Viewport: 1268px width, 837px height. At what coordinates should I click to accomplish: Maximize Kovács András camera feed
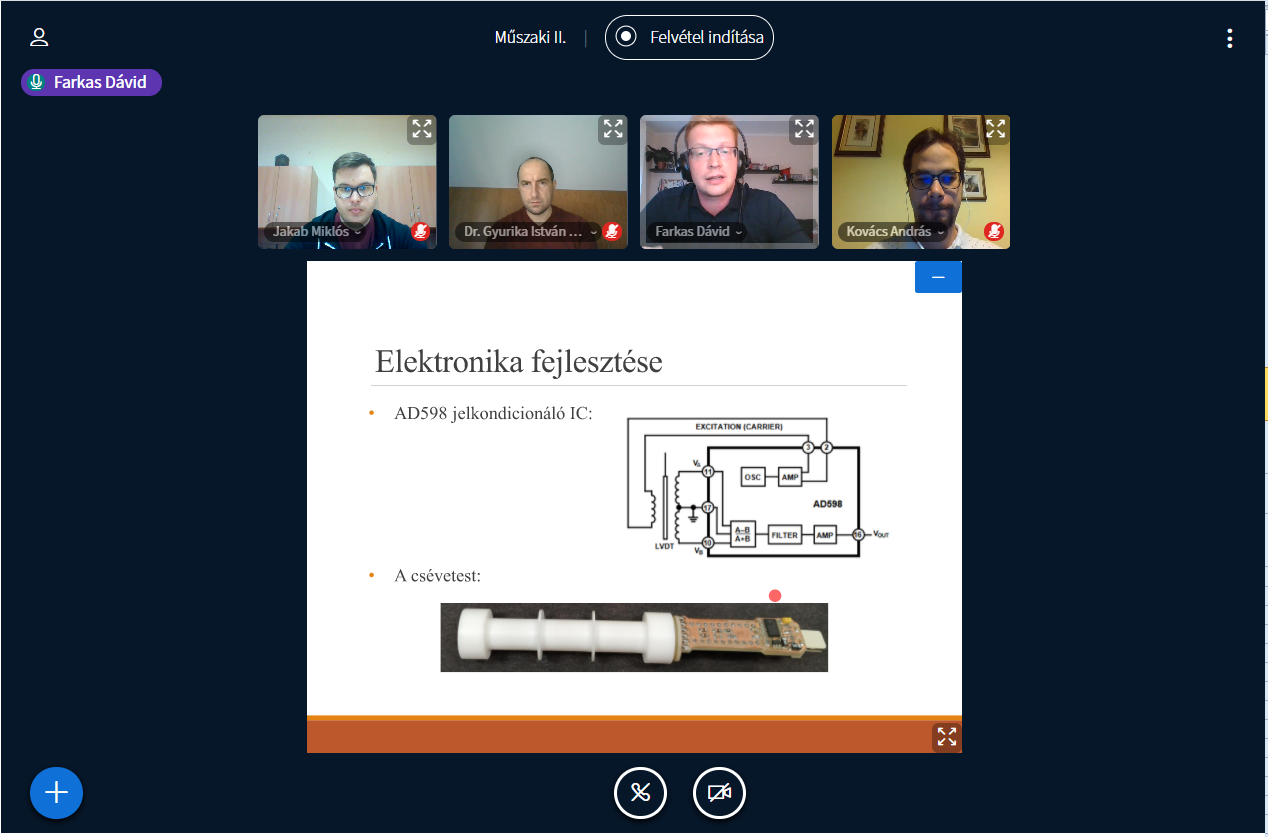click(995, 129)
